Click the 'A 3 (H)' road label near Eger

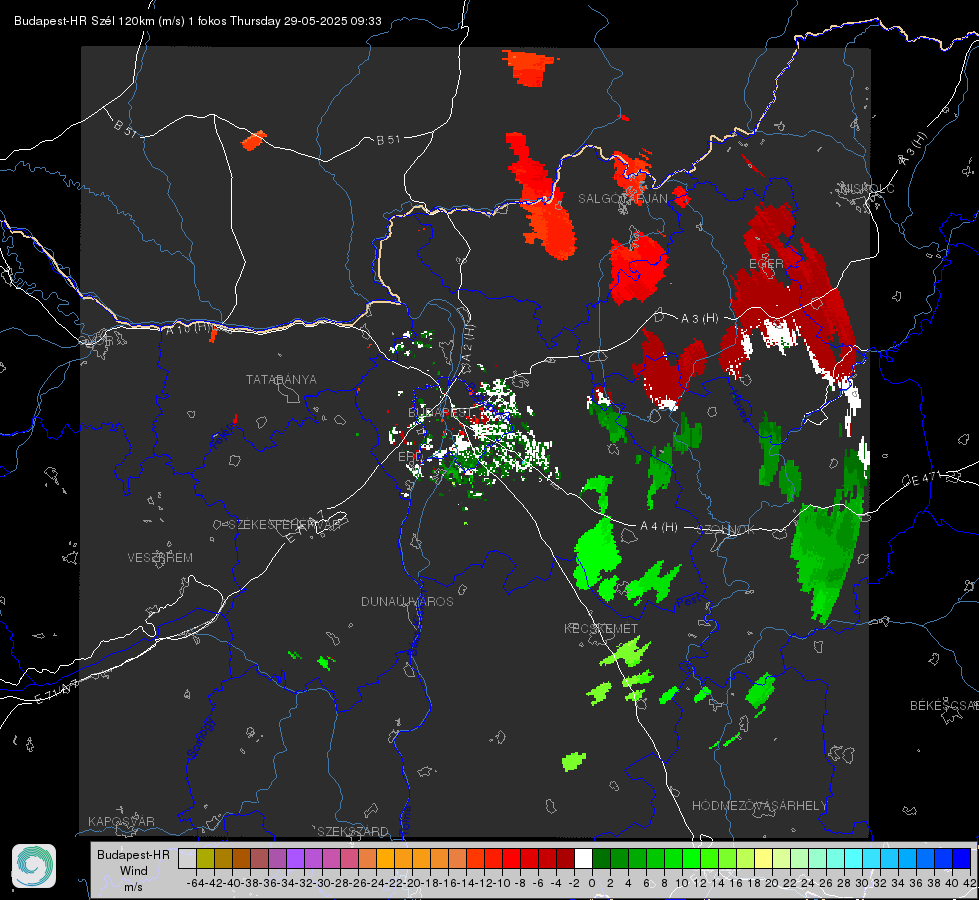pos(699,319)
